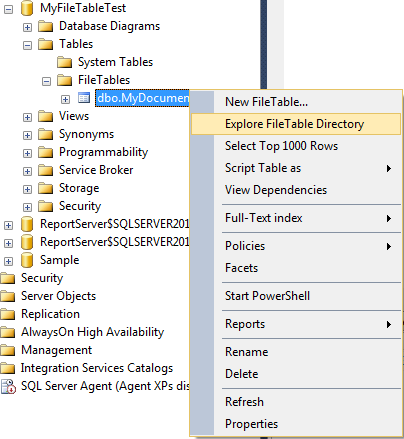
Task: Expand the Views node
Action: [x=27, y=117]
